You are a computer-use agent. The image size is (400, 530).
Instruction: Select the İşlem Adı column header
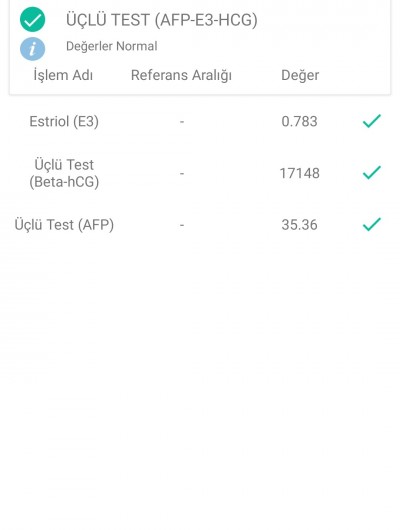[x=63, y=75]
